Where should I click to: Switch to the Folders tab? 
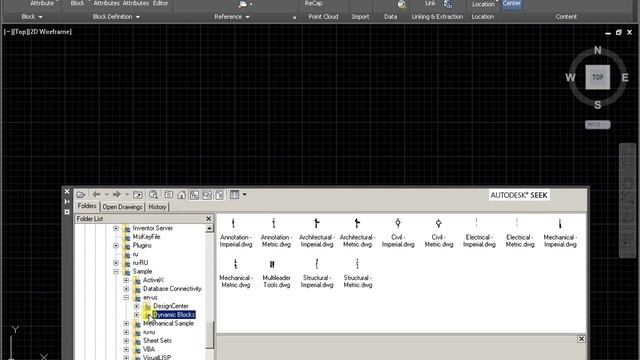pyautogui.click(x=87, y=206)
